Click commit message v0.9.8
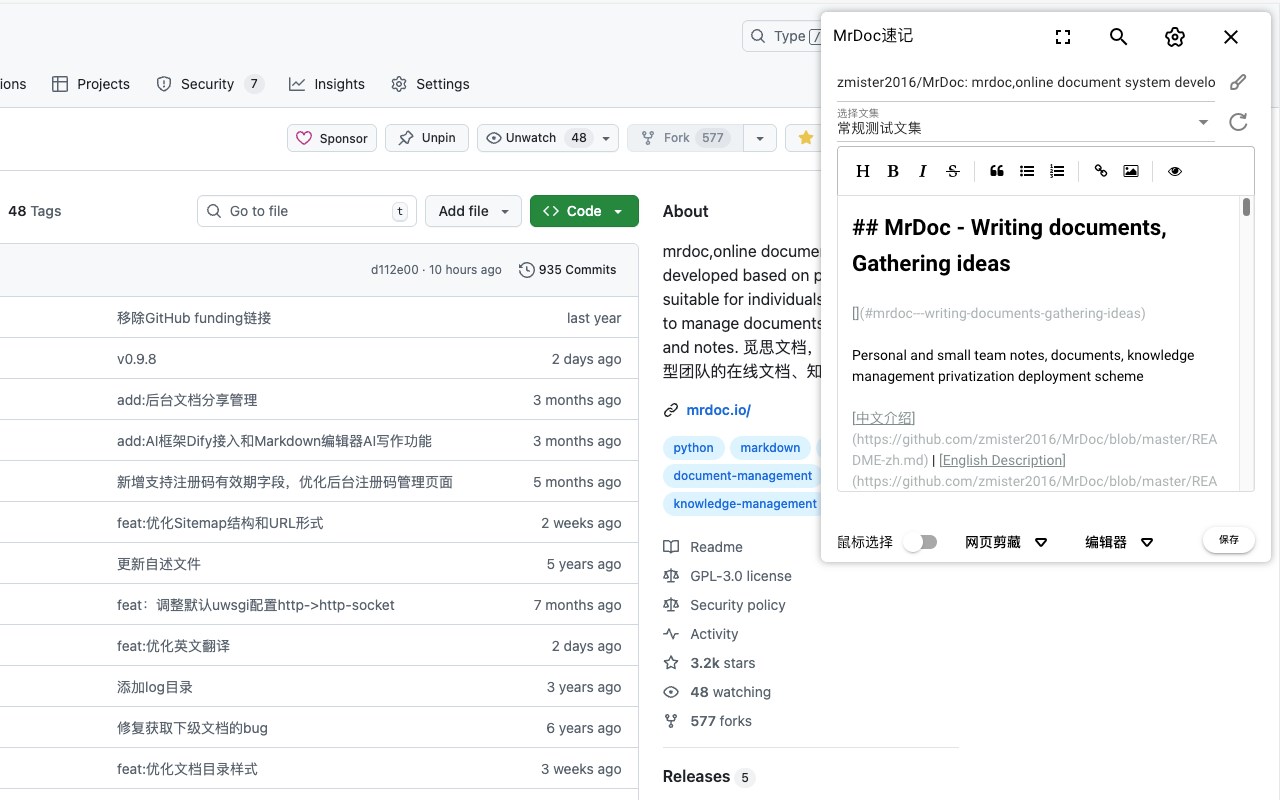The width and height of the screenshot is (1280, 800). (x=137, y=359)
